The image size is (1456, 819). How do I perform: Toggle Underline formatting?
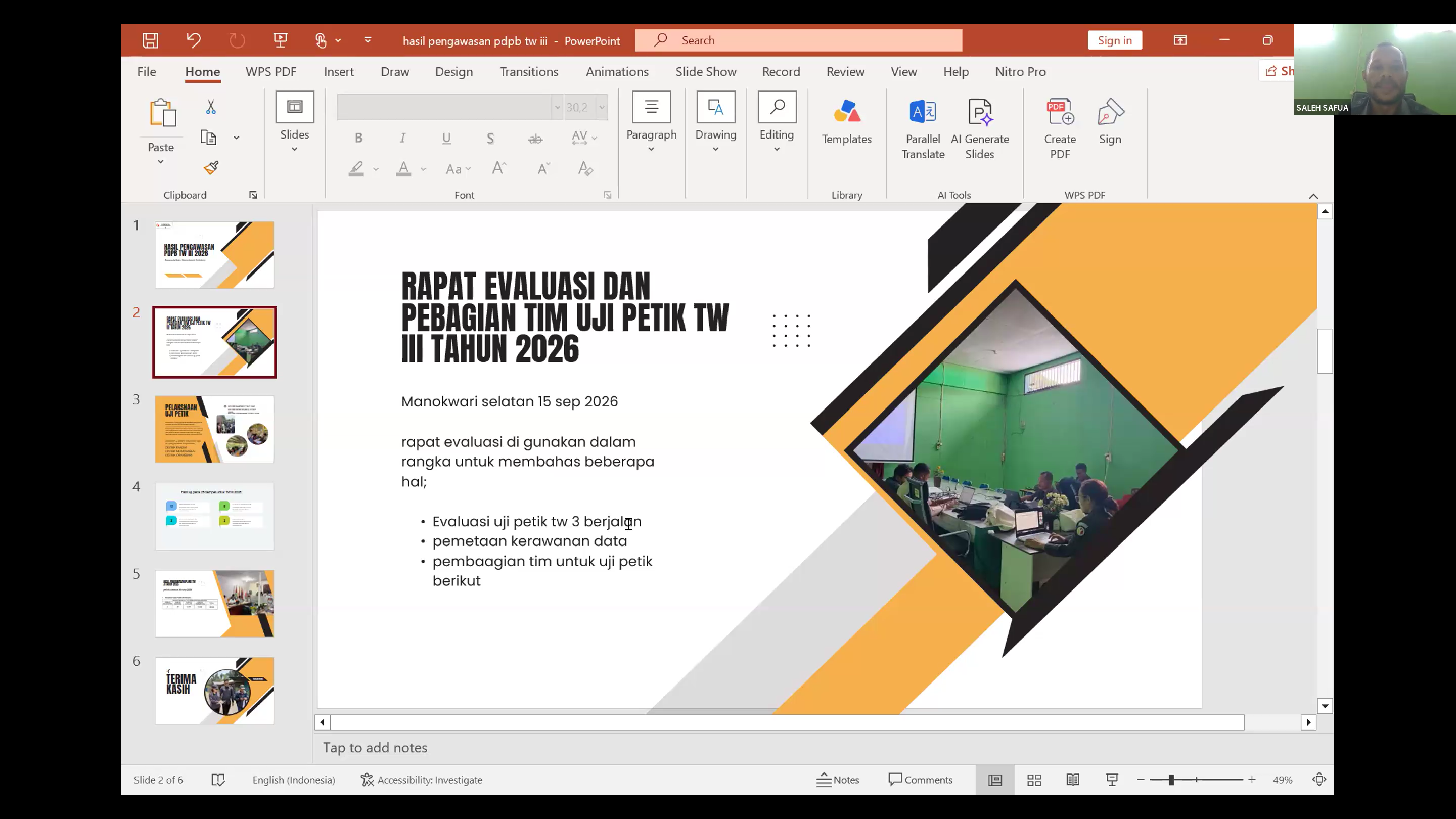446,138
